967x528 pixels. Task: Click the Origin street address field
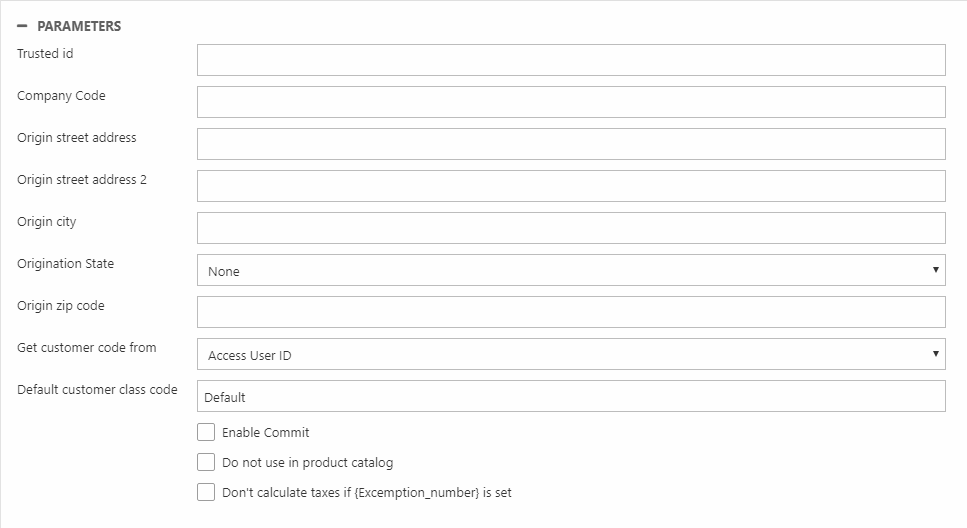click(x=571, y=144)
